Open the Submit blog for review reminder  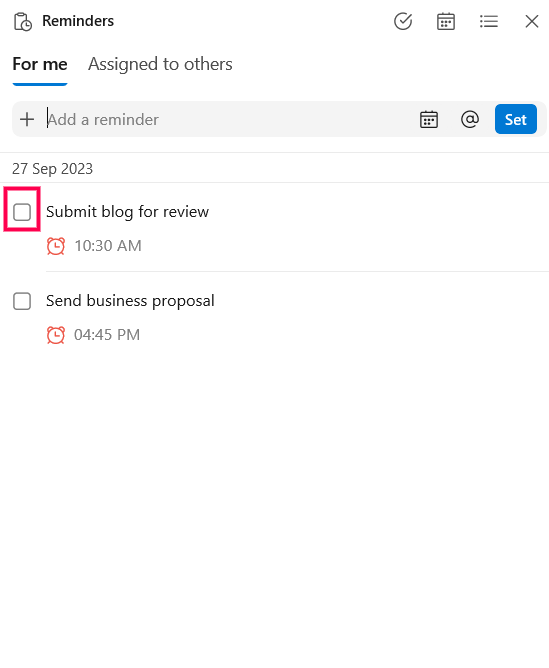pyautogui.click(x=127, y=212)
